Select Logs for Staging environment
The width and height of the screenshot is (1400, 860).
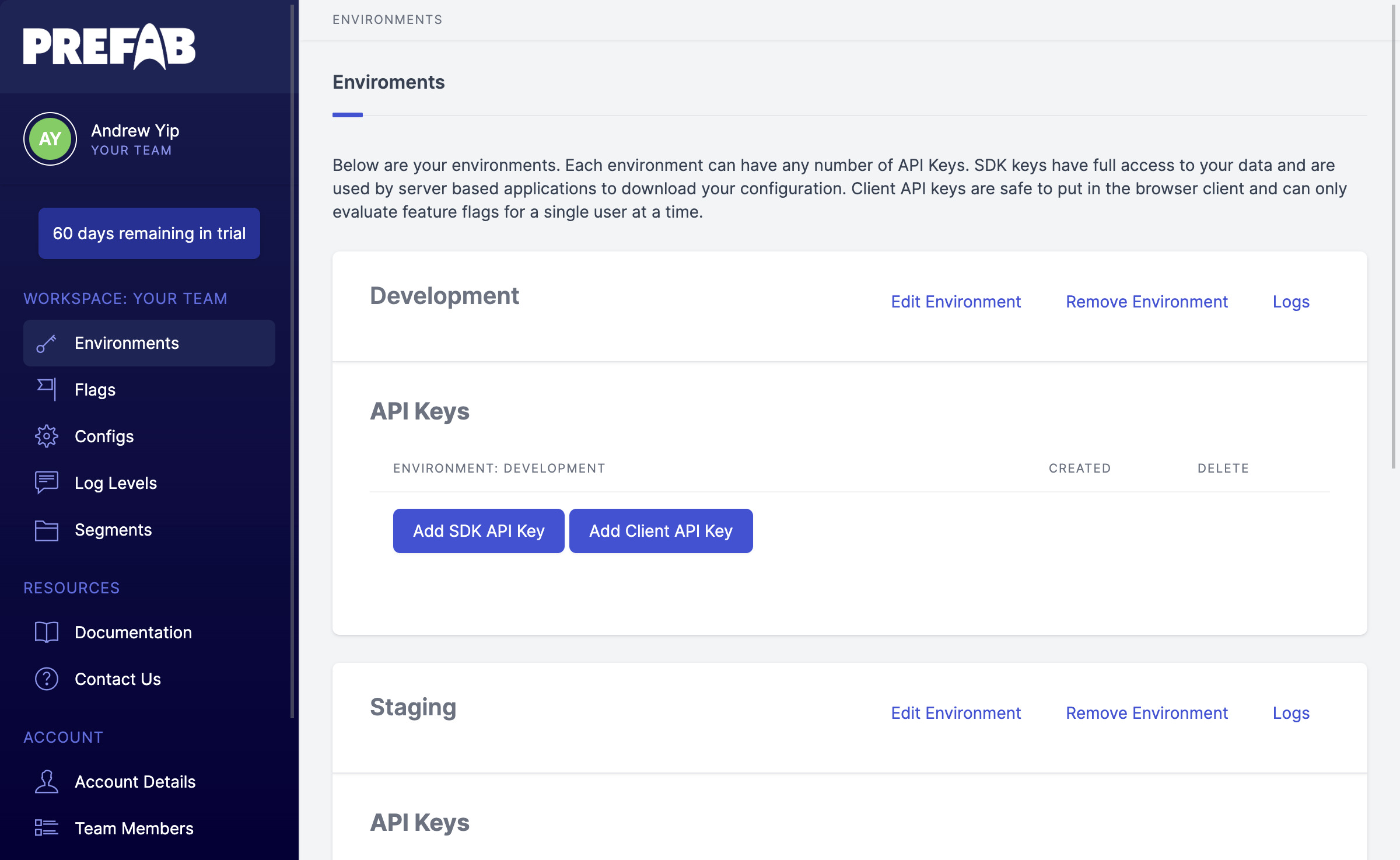[1291, 712]
